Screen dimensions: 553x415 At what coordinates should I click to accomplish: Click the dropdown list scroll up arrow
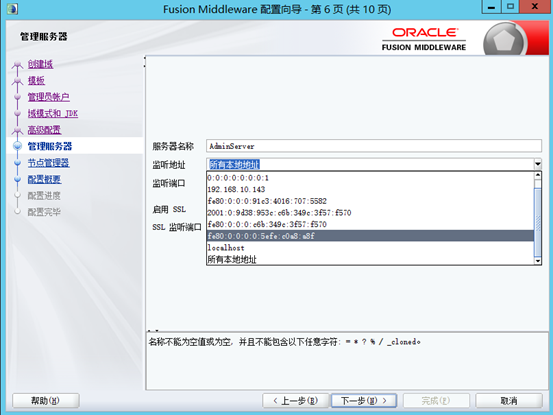coord(538,175)
